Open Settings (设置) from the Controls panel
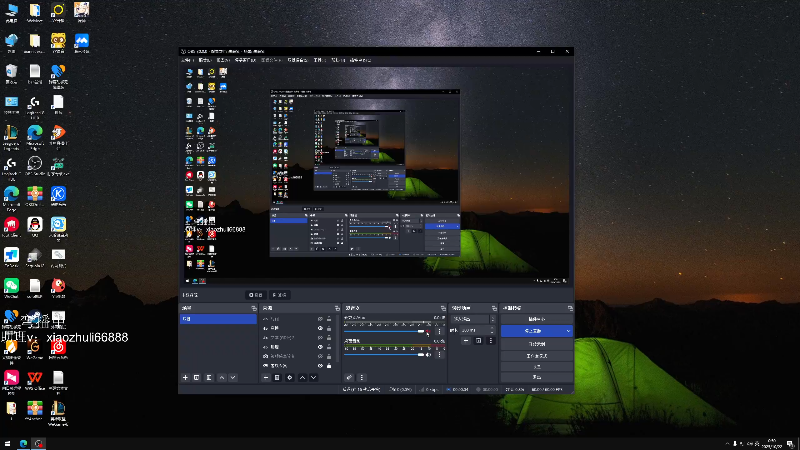 coord(537,367)
